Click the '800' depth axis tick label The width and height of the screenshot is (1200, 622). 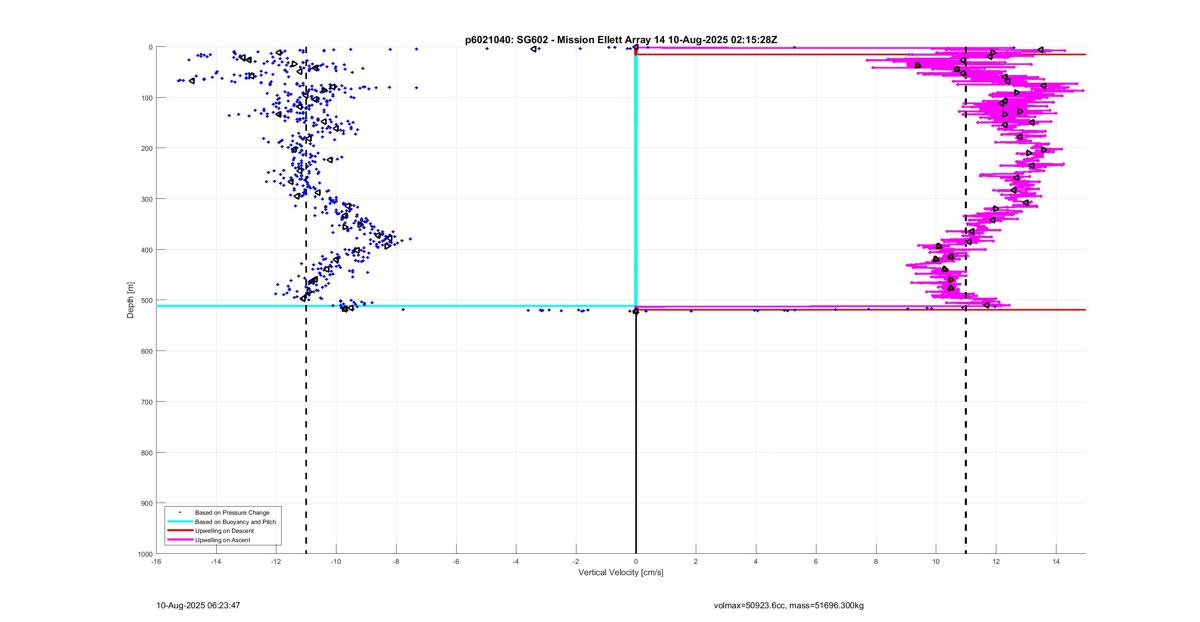coord(146,452)
